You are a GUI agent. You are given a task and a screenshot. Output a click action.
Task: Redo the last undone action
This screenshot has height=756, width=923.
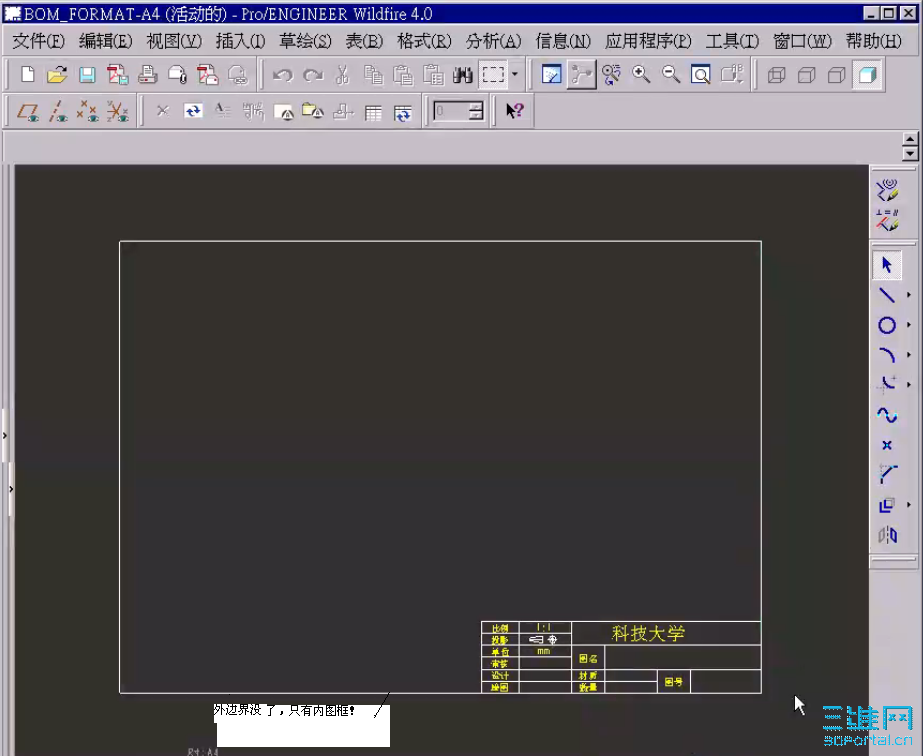[x=313, y=75]
